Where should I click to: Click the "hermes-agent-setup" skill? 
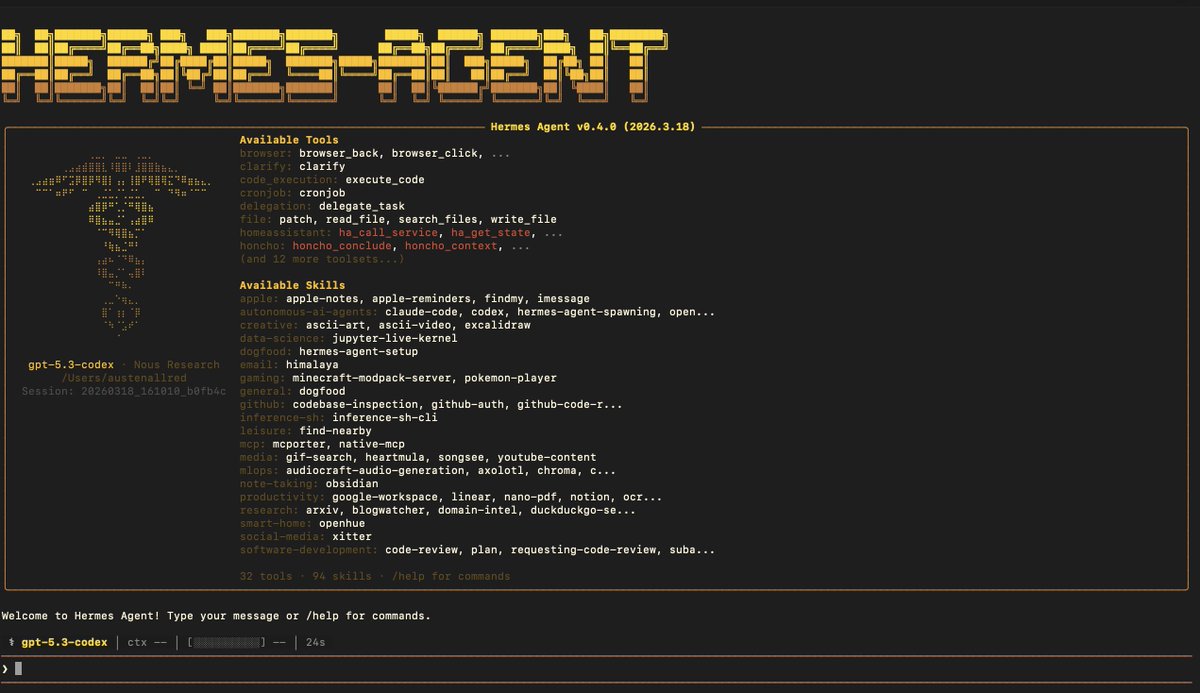(358, 351)
